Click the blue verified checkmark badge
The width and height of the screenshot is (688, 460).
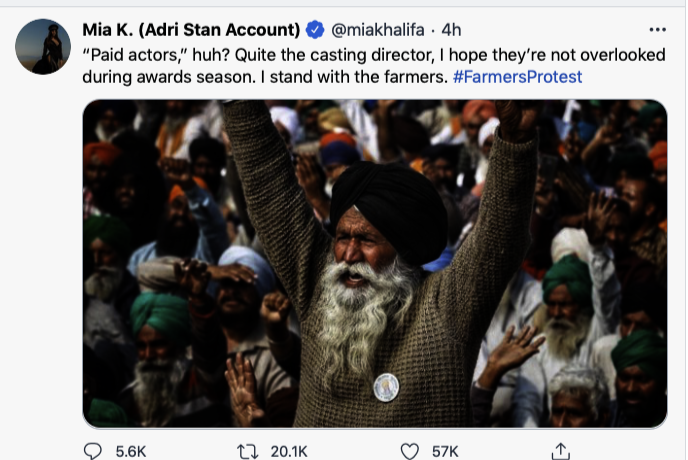coord(315,30)
